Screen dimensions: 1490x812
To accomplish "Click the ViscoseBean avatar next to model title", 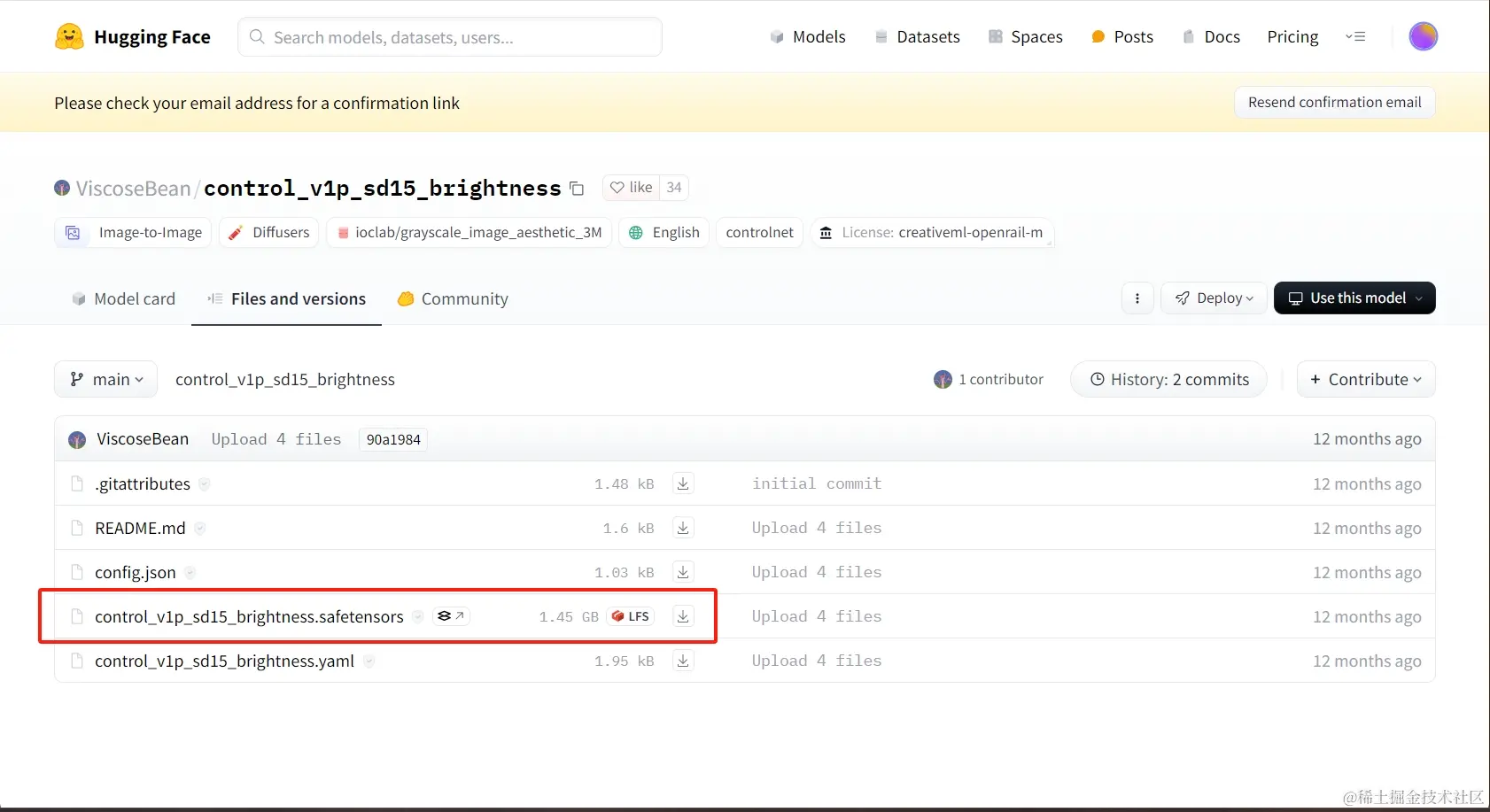I will pyautogui.click(x=62, y=188).
